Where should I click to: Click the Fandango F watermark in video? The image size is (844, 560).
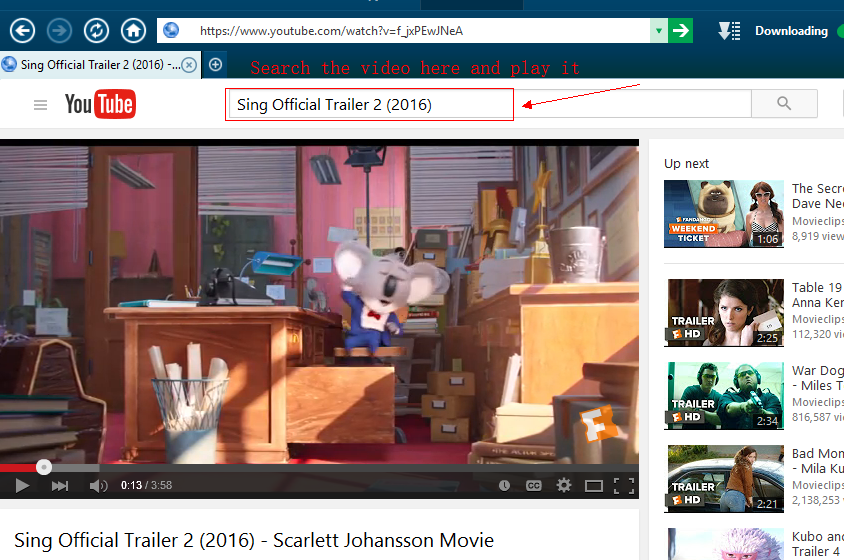598,423
